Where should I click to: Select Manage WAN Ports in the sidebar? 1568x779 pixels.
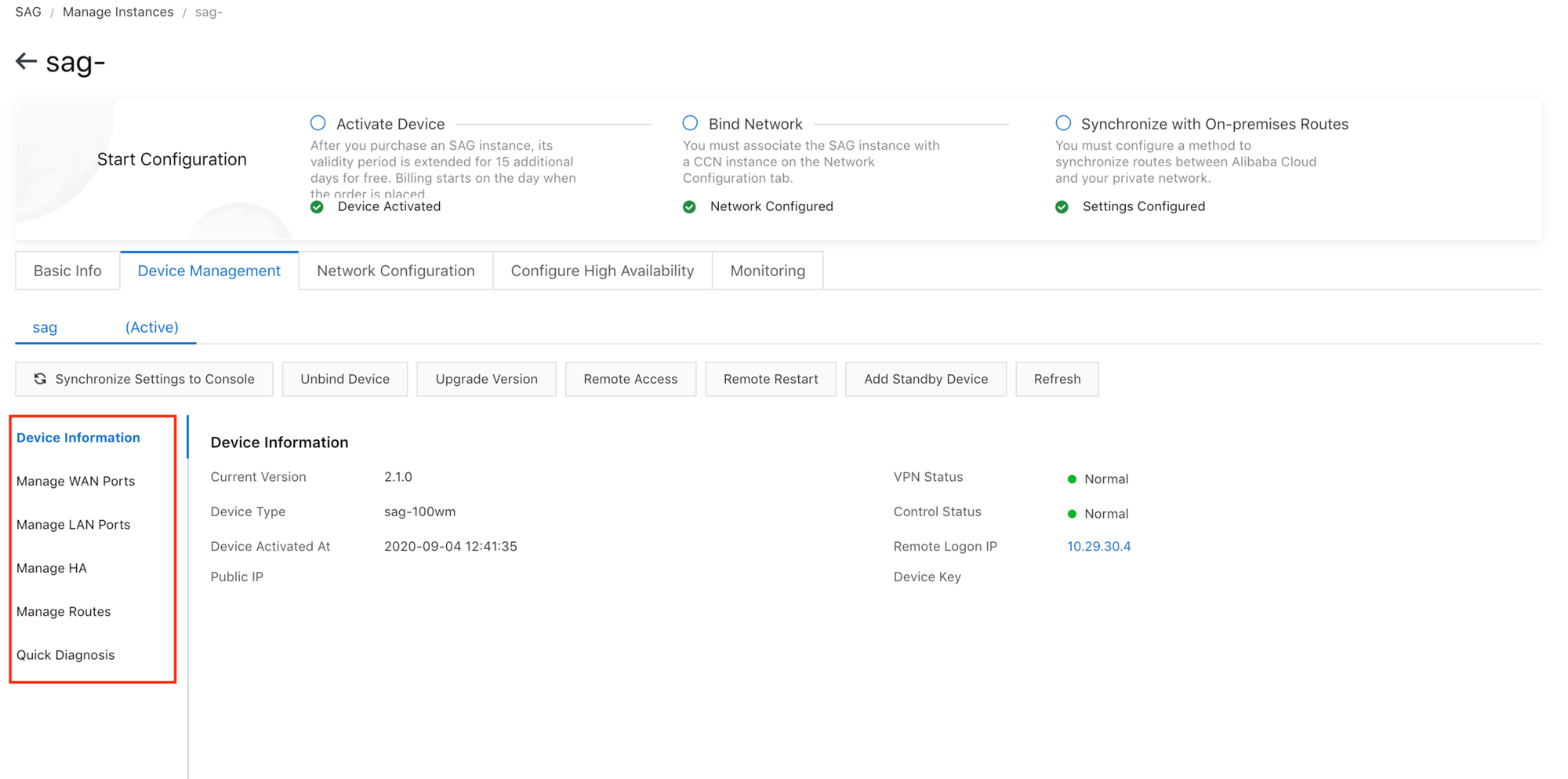click(75, 481)
